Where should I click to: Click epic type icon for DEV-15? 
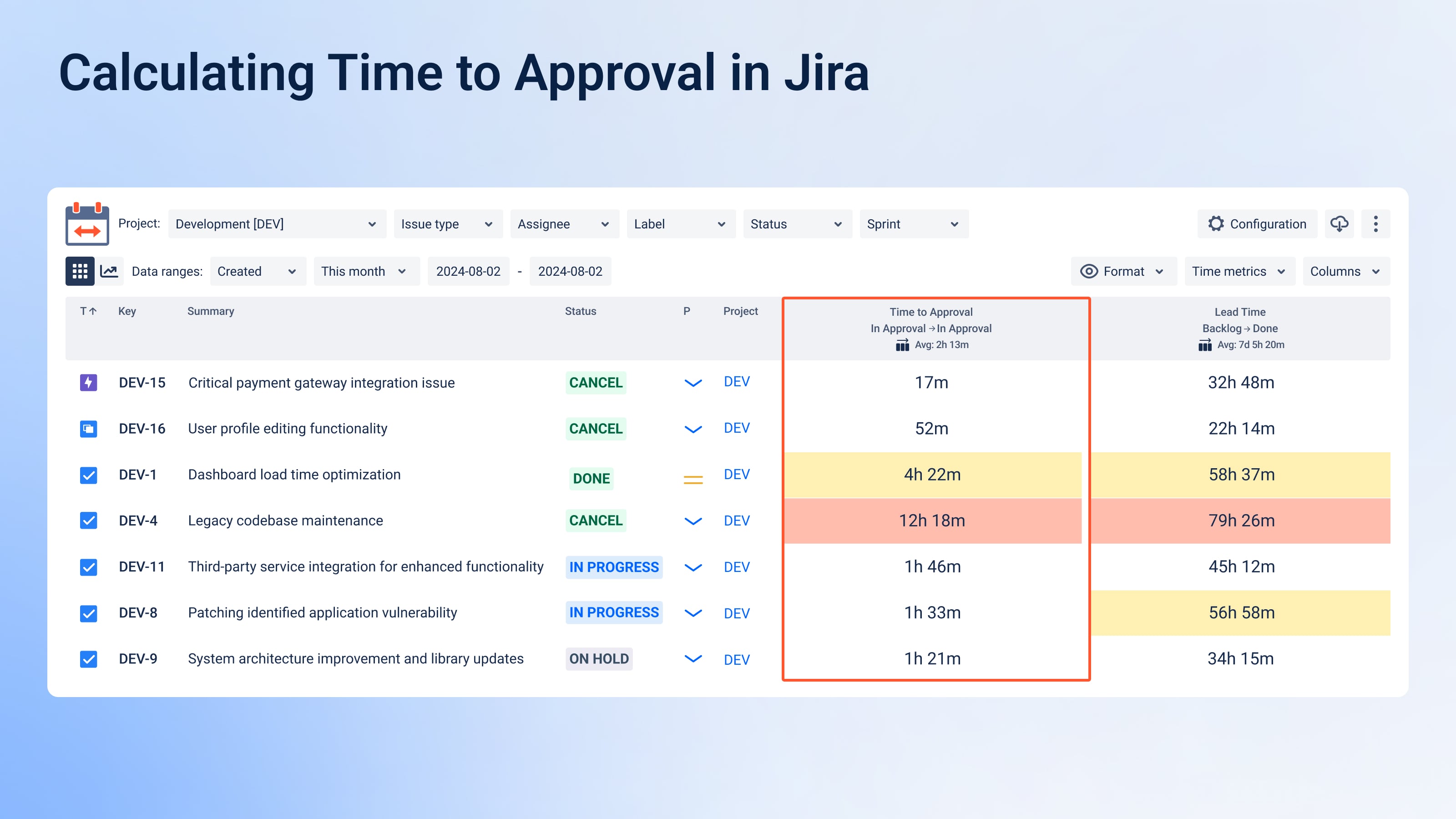(88, 383)
